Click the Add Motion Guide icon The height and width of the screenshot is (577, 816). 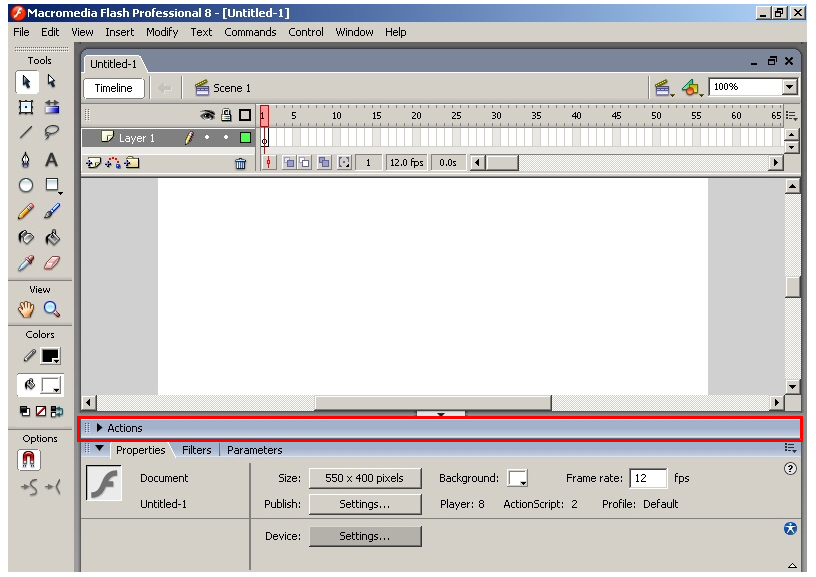click(x=112, y=163)
